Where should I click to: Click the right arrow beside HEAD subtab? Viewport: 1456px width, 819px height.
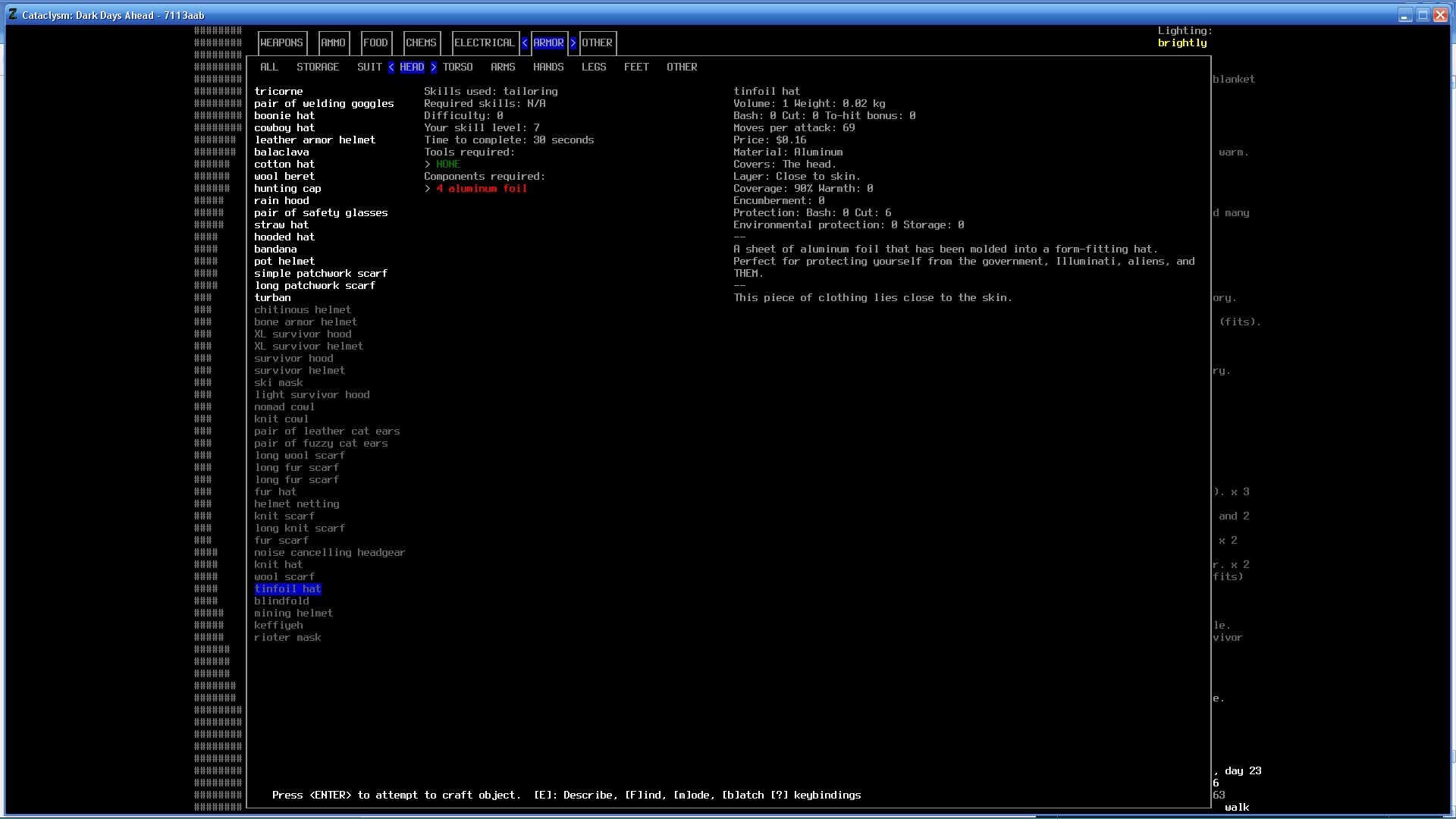pos(434,67)
